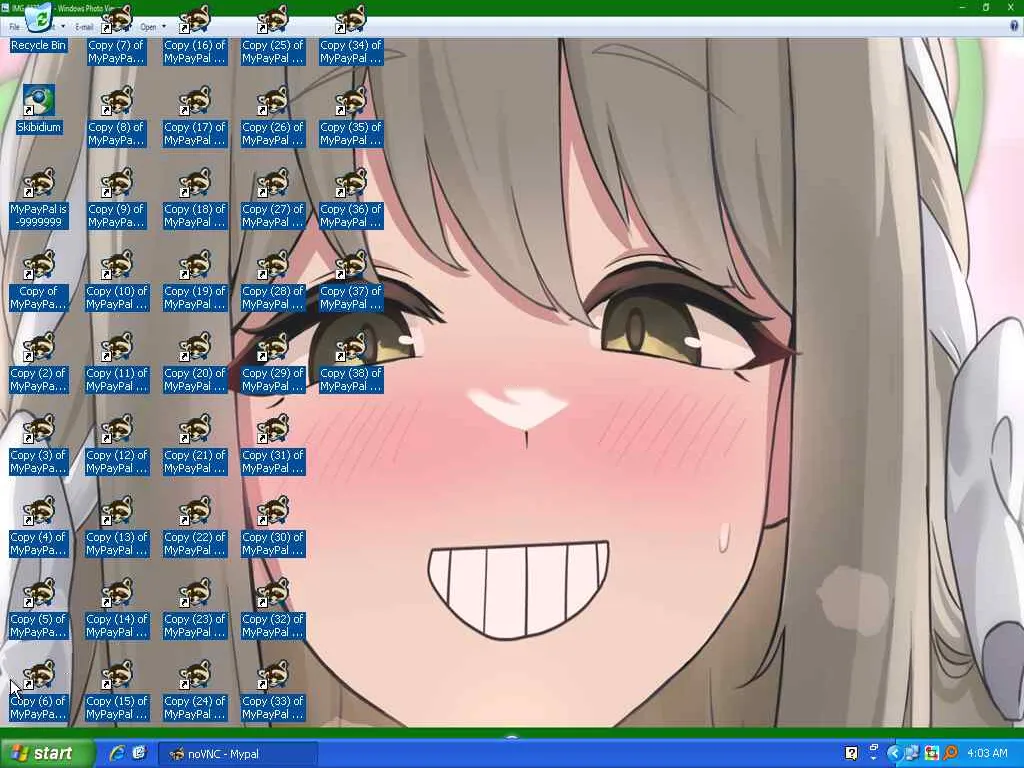The width and height of the screenshot is (1024, 768).
Task: Select the 'MyPayPal is -9999999' shortcut
Action: (39, 199)
